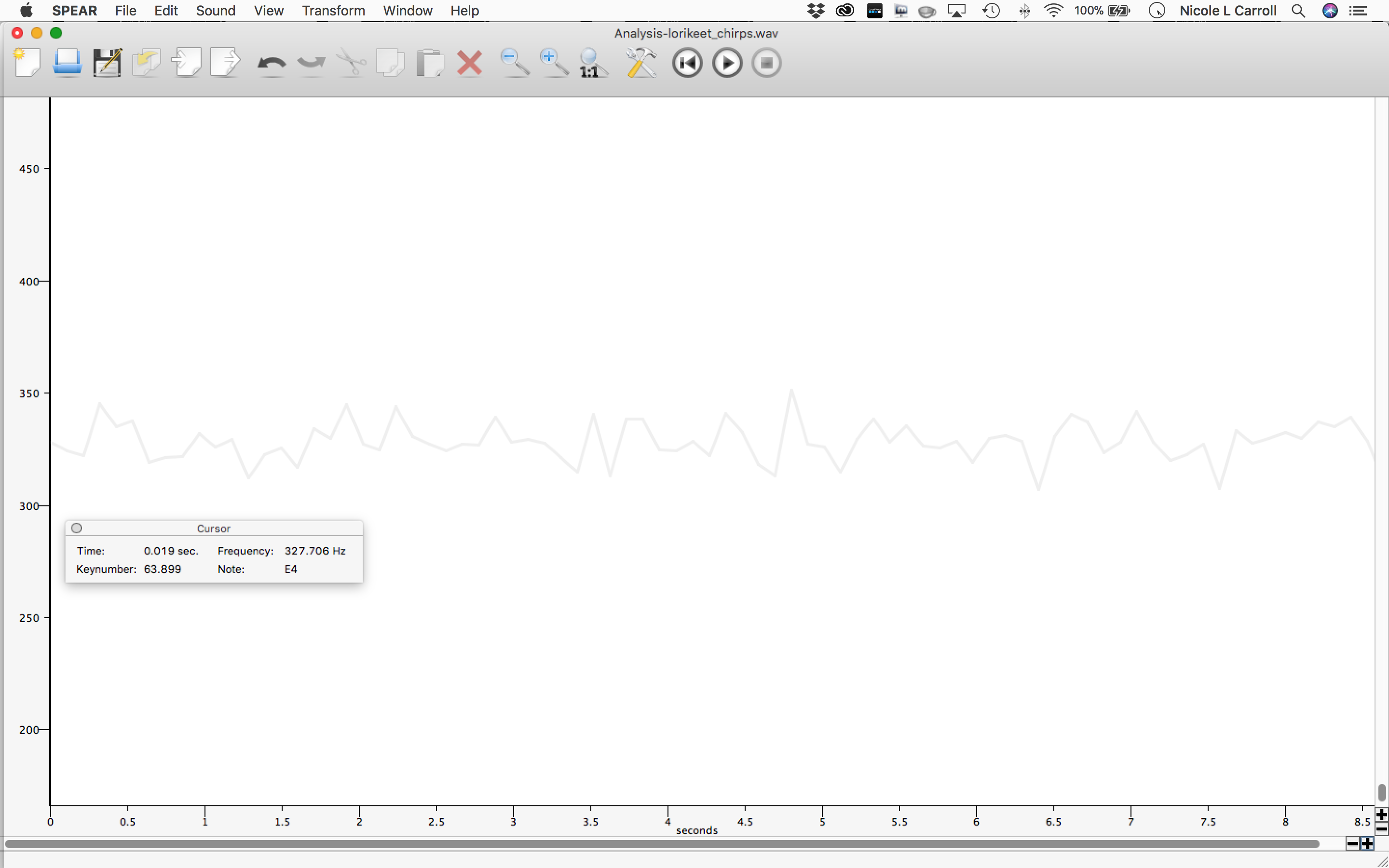Open preferences with hammer and wrench icon

point(640,63)
